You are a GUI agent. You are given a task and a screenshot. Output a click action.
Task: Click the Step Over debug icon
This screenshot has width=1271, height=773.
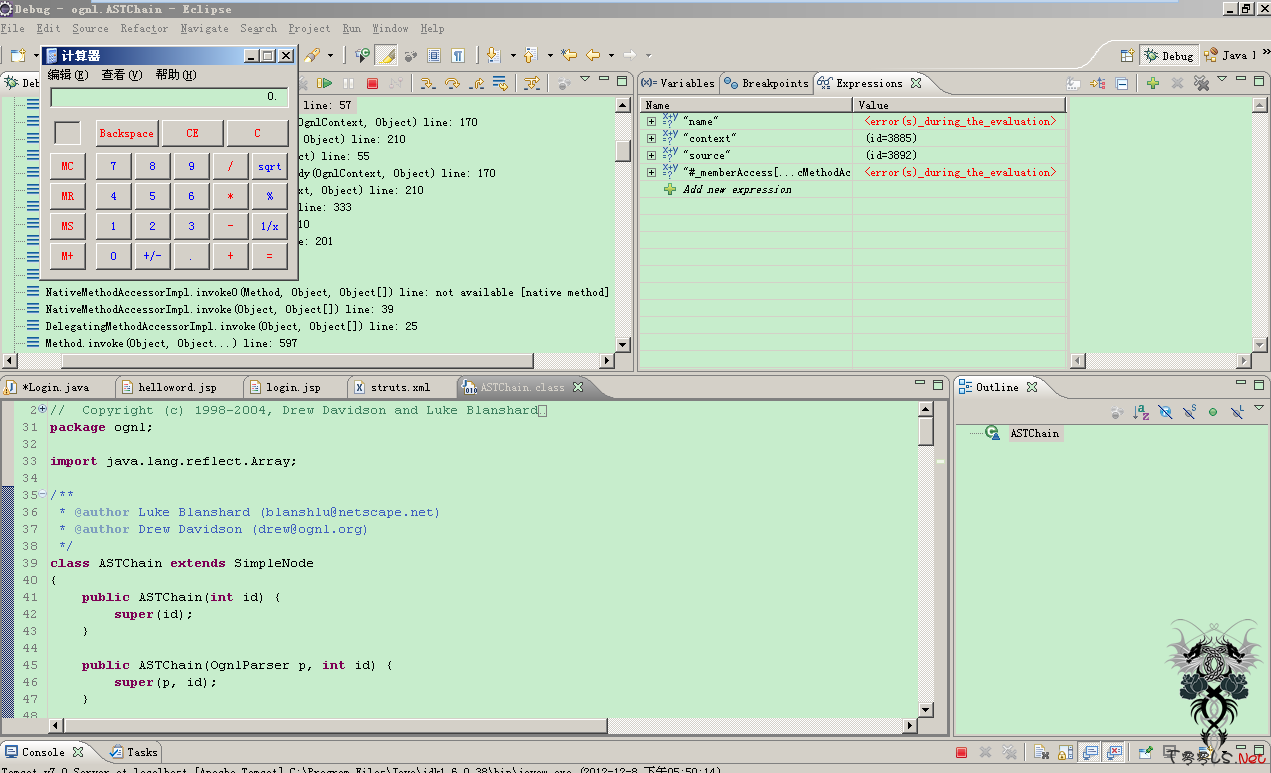(x=452, y=84)
